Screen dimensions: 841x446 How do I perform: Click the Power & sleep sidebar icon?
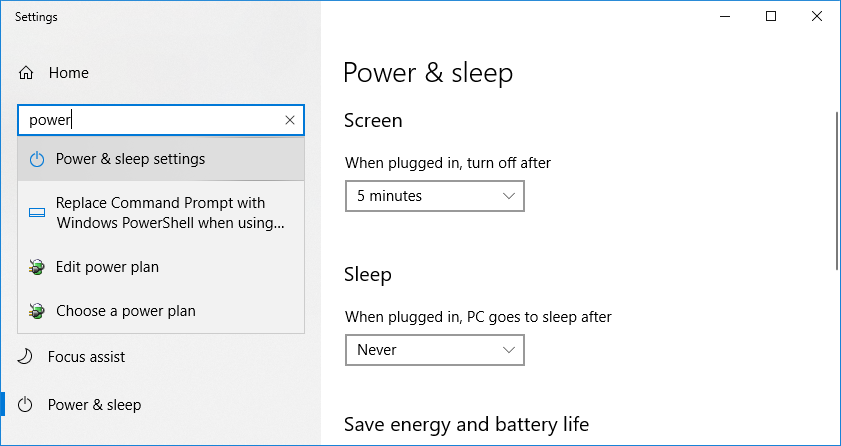[x=27, y=405]
